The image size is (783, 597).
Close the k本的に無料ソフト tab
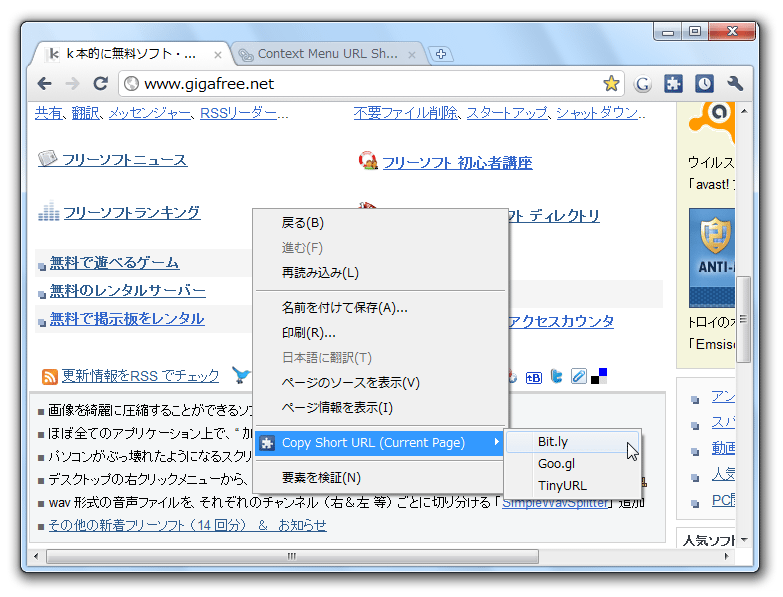pos(218,55)
